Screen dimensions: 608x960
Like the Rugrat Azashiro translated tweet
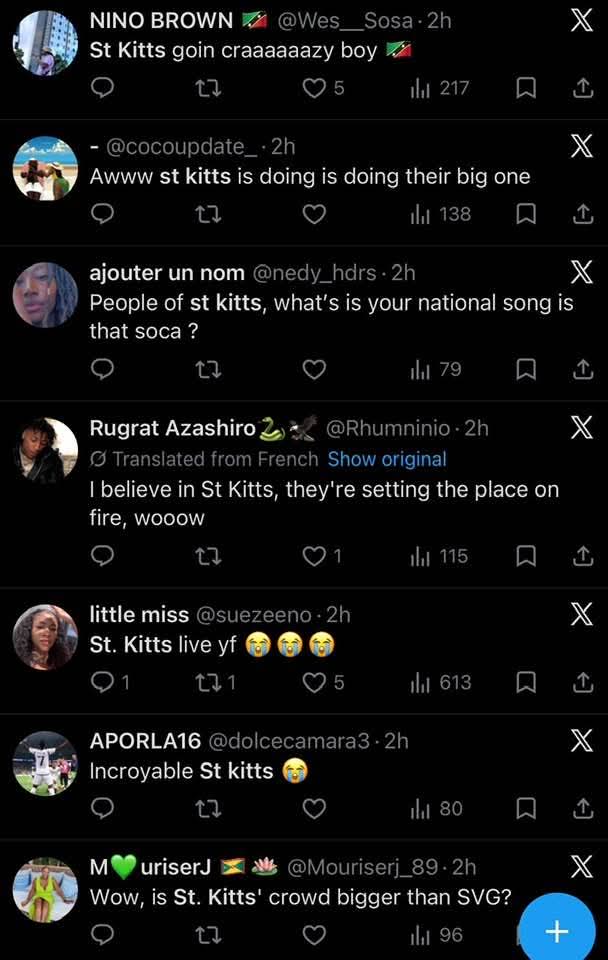(x=314, y=556)
